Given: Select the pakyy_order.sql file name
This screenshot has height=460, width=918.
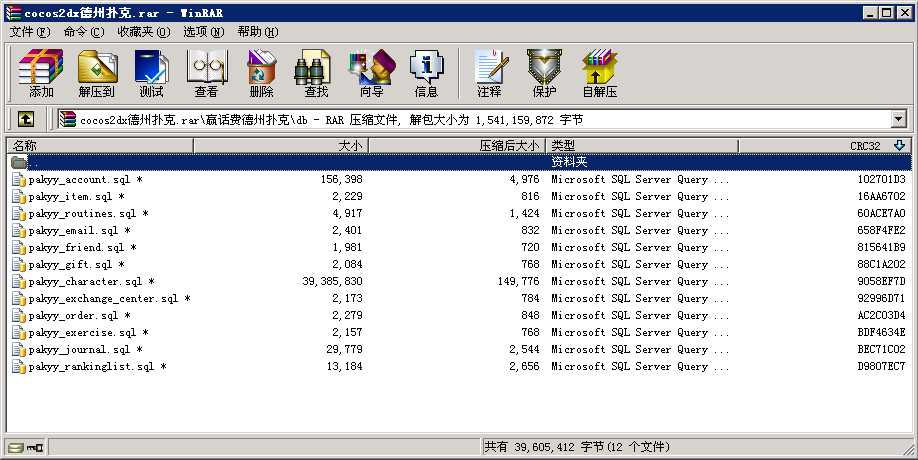Looking at the screenshot, I should (x=80, y=315).
